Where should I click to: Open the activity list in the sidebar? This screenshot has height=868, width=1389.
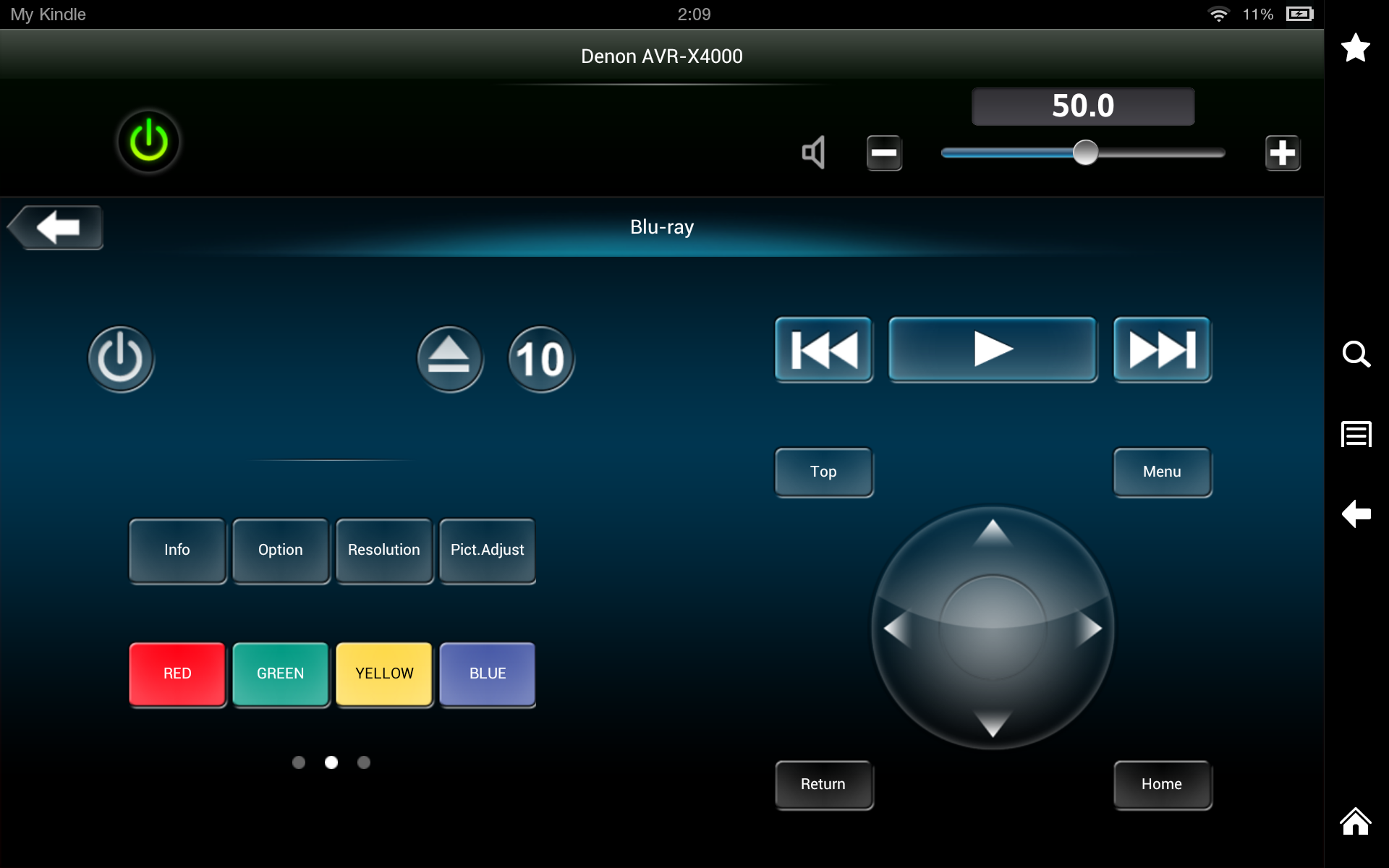(1356, 433)
